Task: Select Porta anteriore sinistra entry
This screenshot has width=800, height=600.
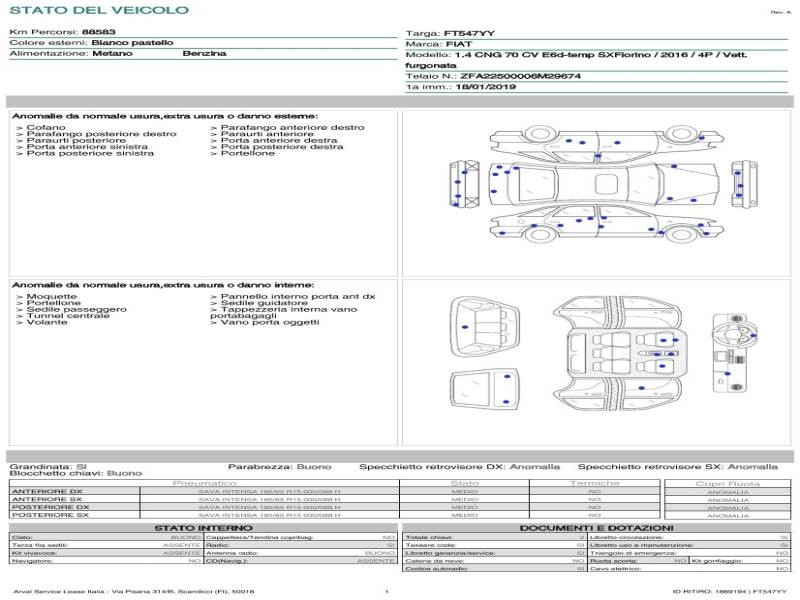Action: (82, 147)
